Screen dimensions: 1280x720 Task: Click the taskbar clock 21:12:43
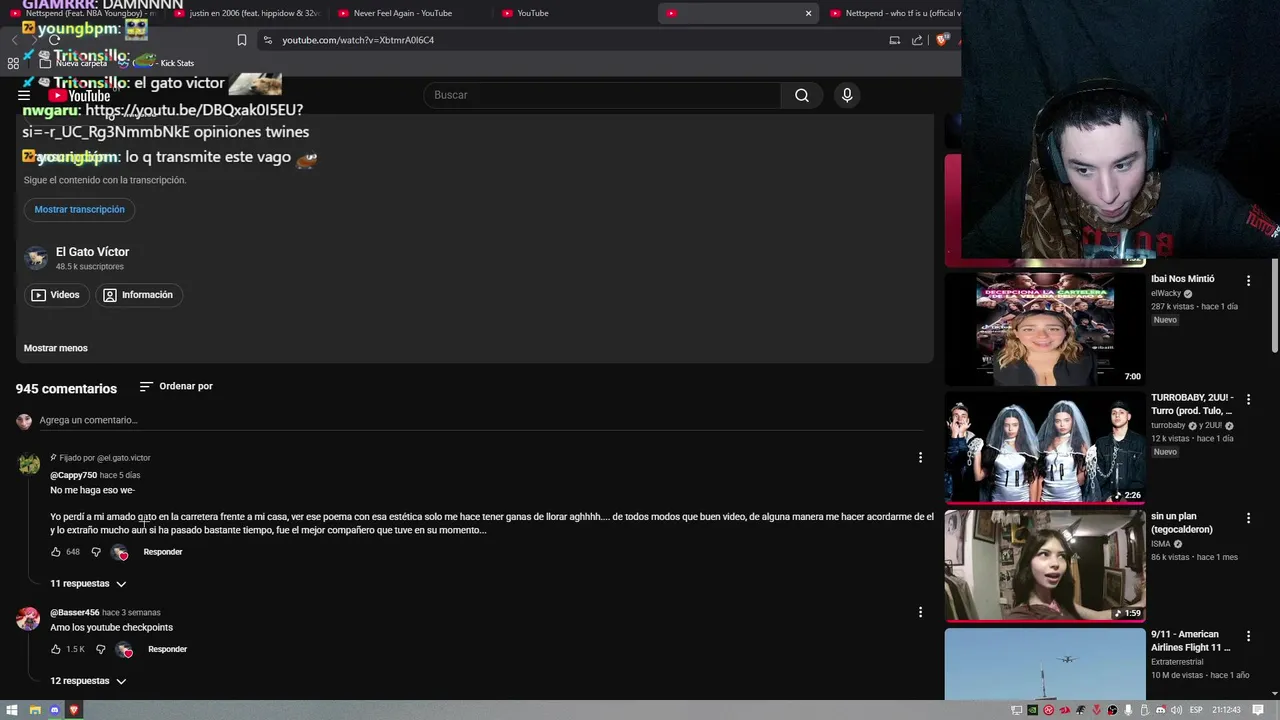tap(1226, 710)
